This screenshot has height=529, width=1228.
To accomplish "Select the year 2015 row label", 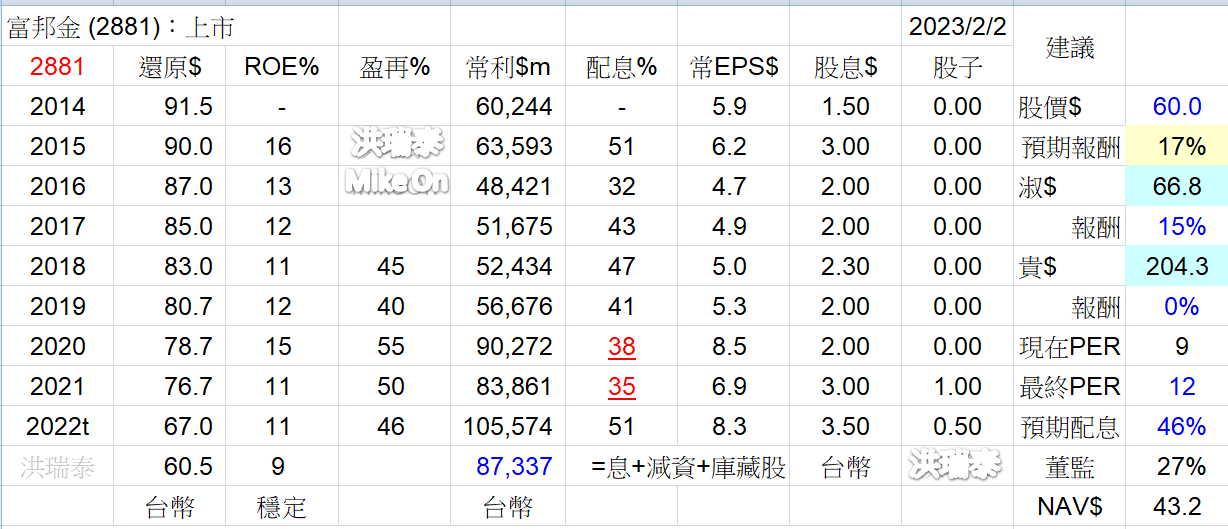I will coord(57,147).
